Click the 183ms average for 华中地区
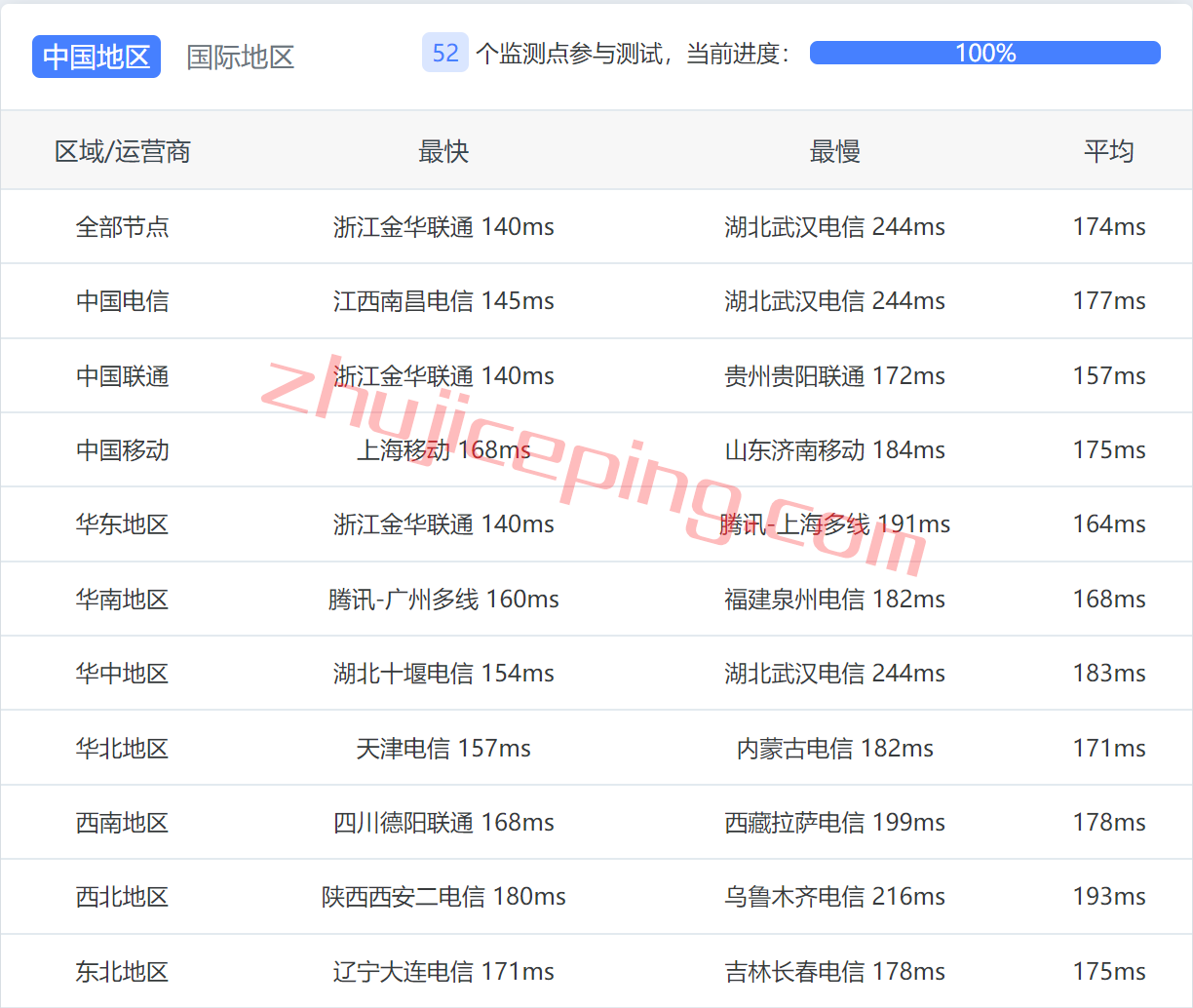 point(1109,673)
